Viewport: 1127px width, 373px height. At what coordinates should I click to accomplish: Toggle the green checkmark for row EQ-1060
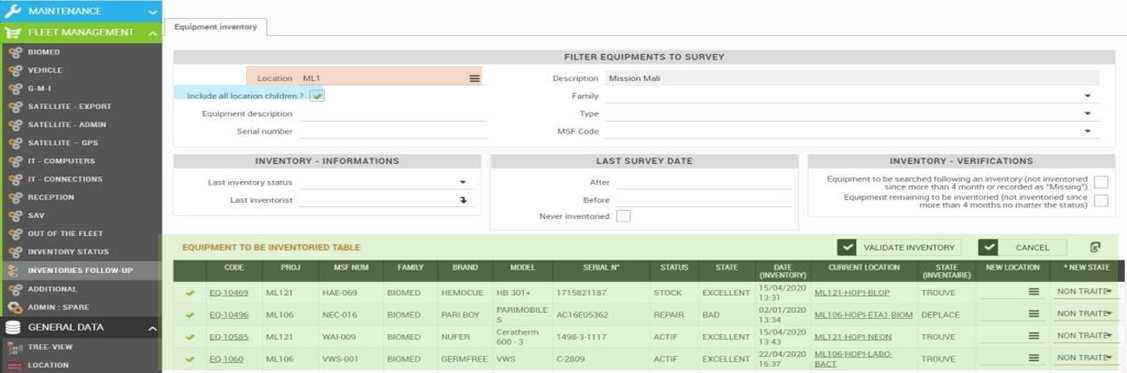coord(190,358)
